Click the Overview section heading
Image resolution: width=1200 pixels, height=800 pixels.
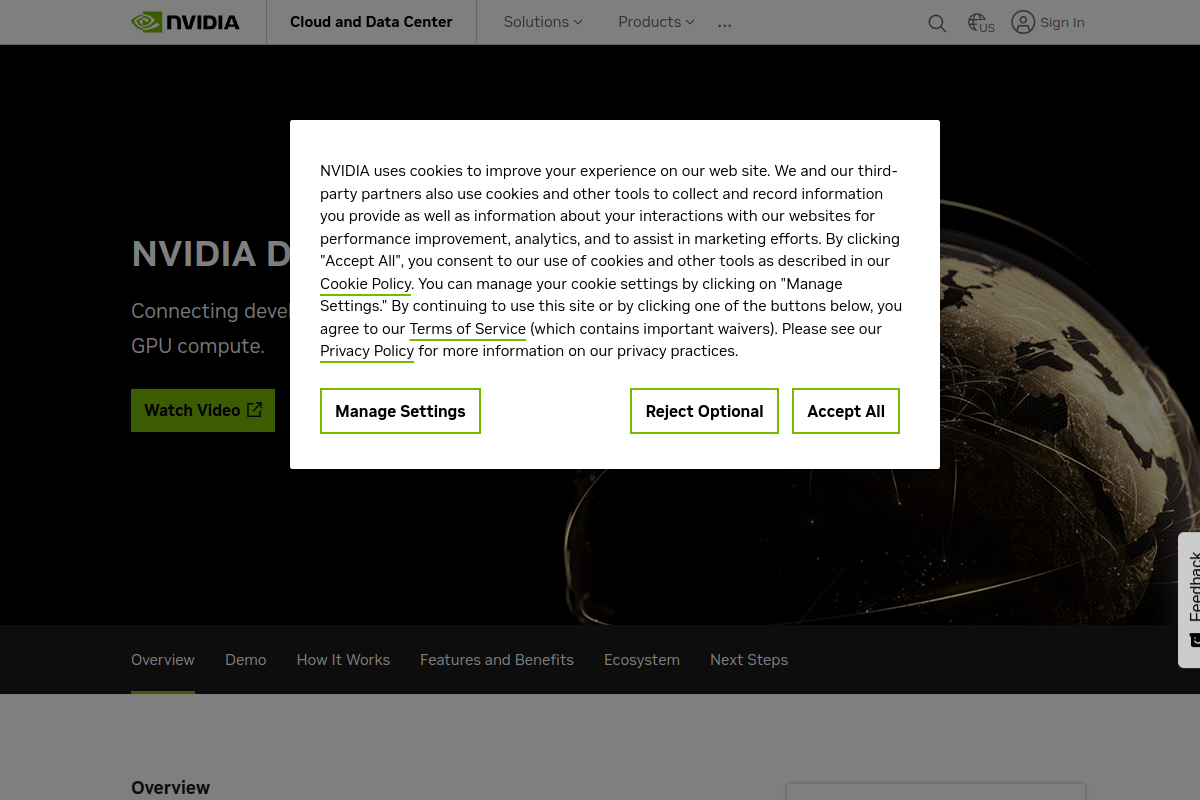point(171,788)
